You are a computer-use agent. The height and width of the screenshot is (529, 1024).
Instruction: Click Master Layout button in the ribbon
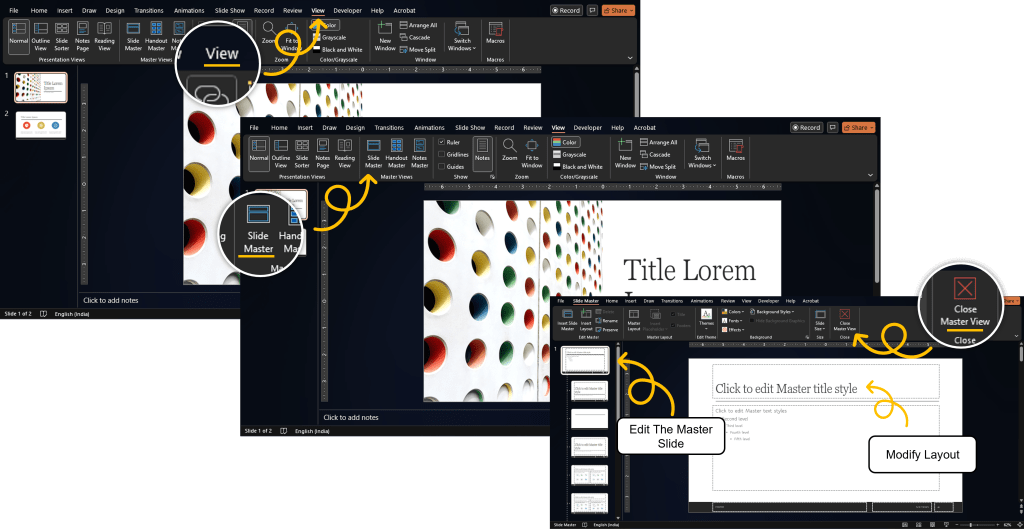[633, 319]
